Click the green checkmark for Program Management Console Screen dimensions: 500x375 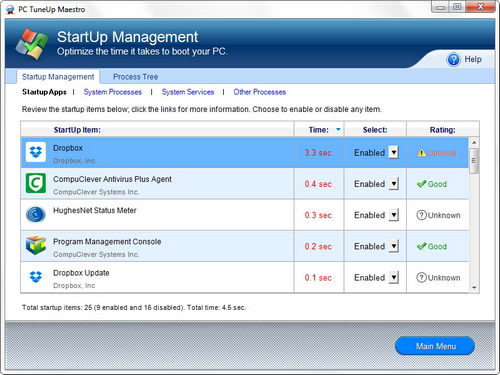[x=422, y=246]
